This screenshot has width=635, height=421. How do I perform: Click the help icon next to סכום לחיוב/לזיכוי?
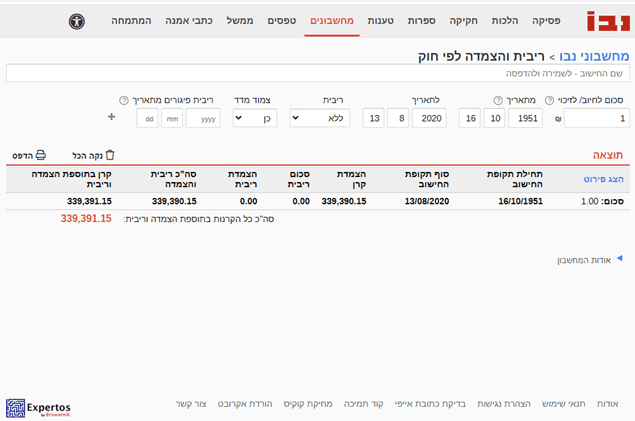pos(549,100)
